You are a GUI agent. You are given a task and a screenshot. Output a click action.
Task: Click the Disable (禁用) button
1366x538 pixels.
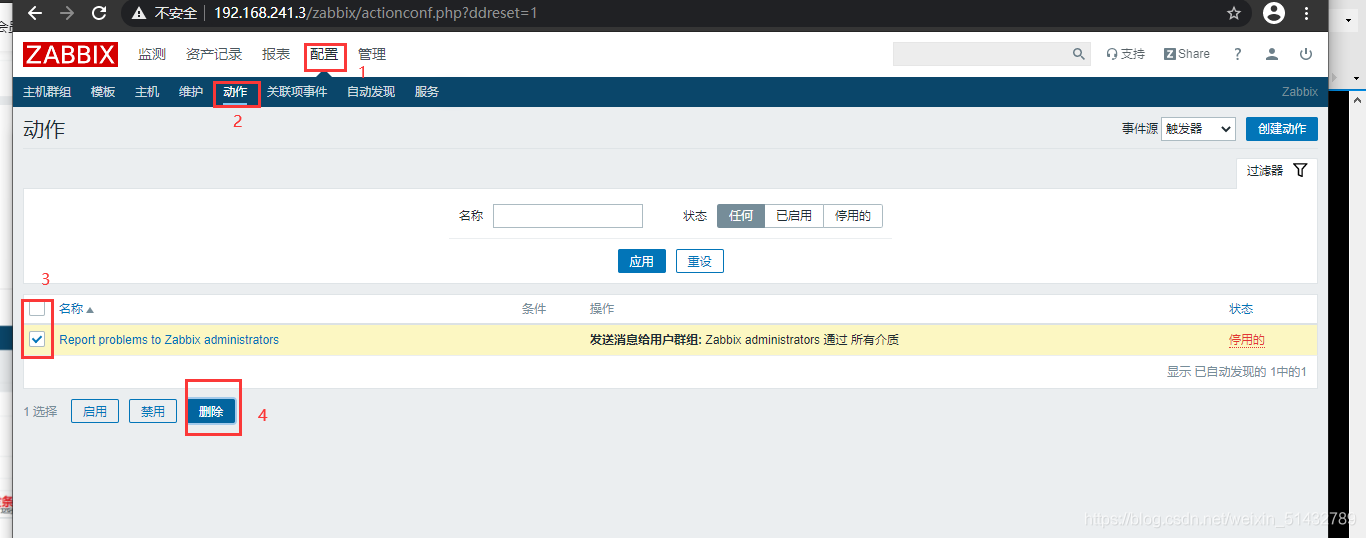[153, 411]
